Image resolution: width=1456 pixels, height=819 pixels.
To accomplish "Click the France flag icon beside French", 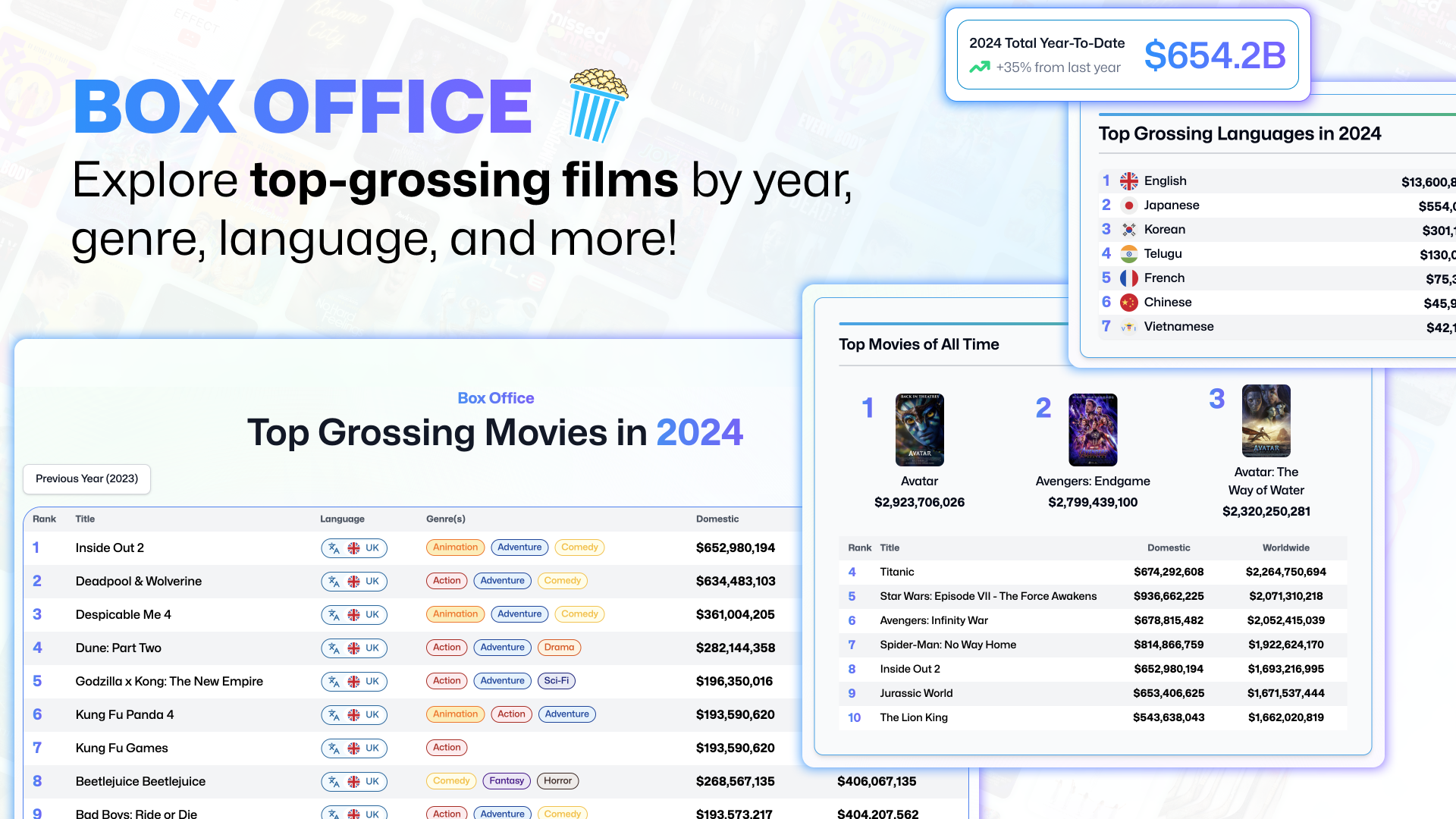I will click(1128, 278).
